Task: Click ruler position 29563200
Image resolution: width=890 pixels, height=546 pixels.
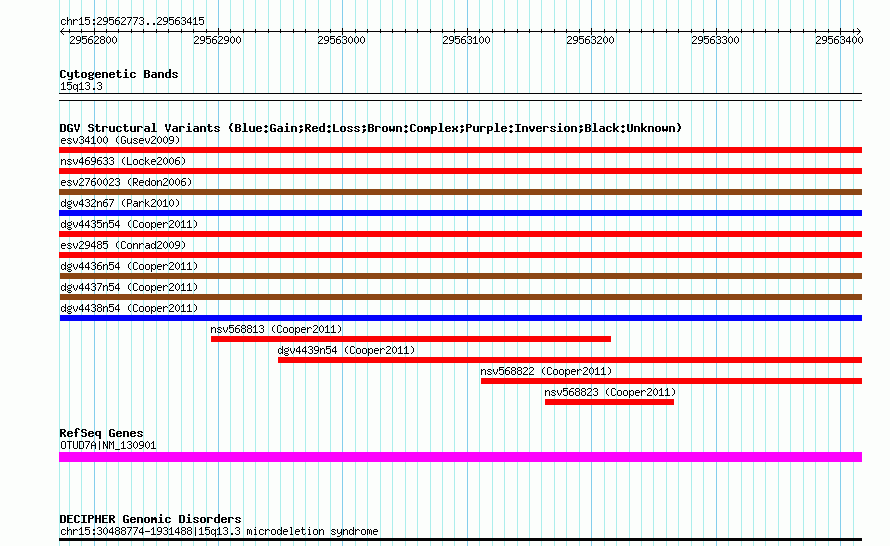Action: click(591, 40)
